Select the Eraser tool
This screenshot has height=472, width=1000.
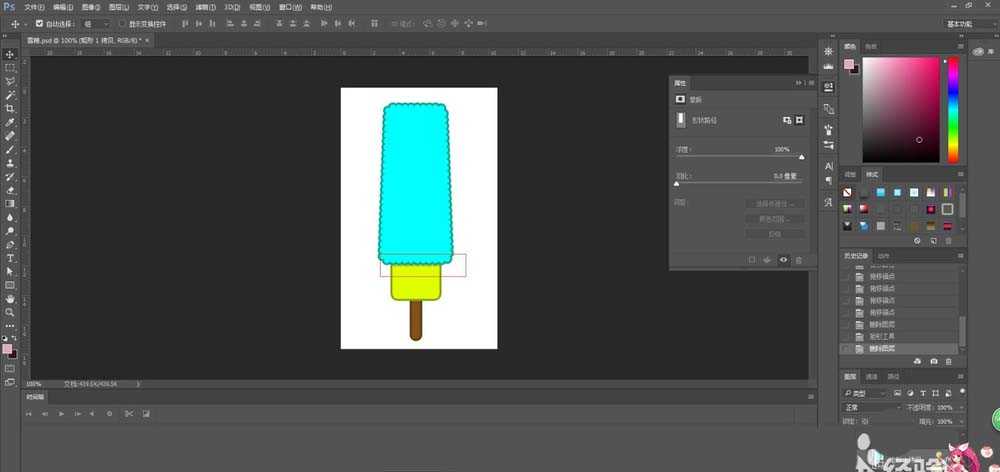10,190
